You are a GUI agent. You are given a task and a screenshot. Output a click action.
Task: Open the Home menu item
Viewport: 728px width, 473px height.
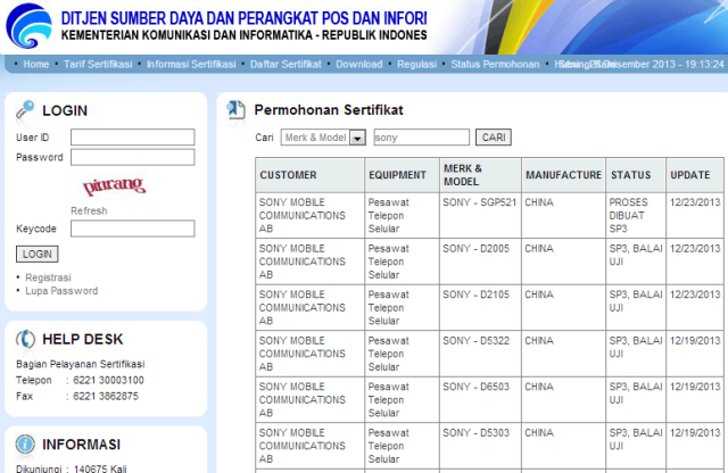36,64
